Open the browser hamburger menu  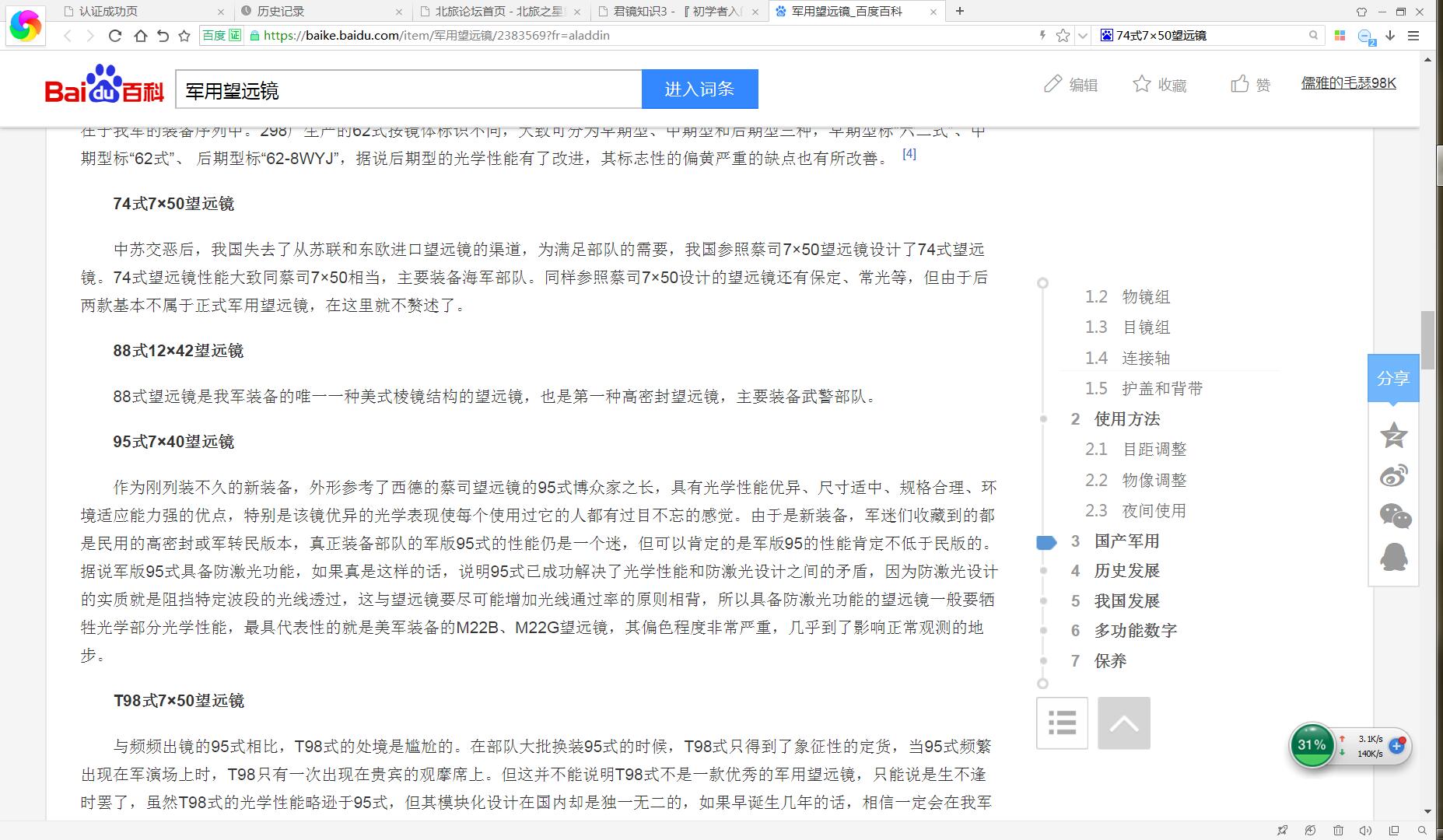pyautogui.click(x=1413, y=36)
